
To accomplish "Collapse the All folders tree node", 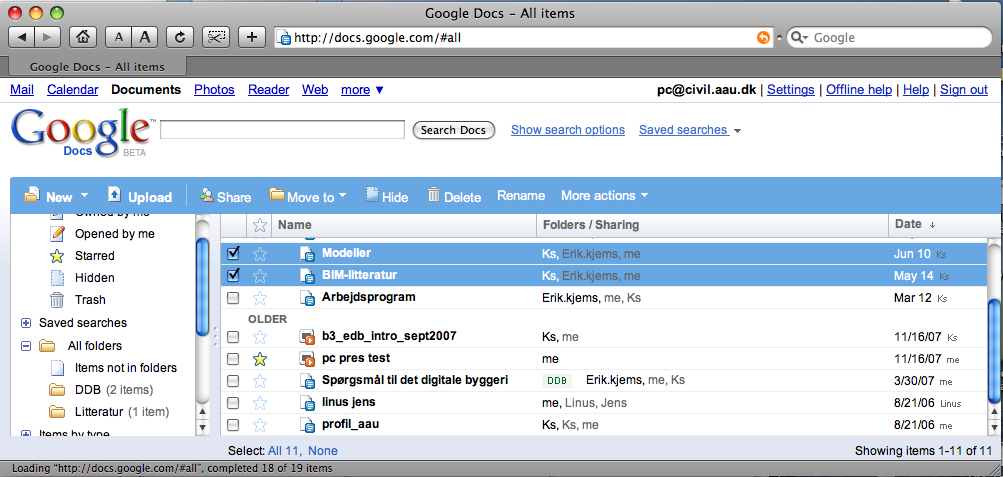I will [x=26, y=346].
